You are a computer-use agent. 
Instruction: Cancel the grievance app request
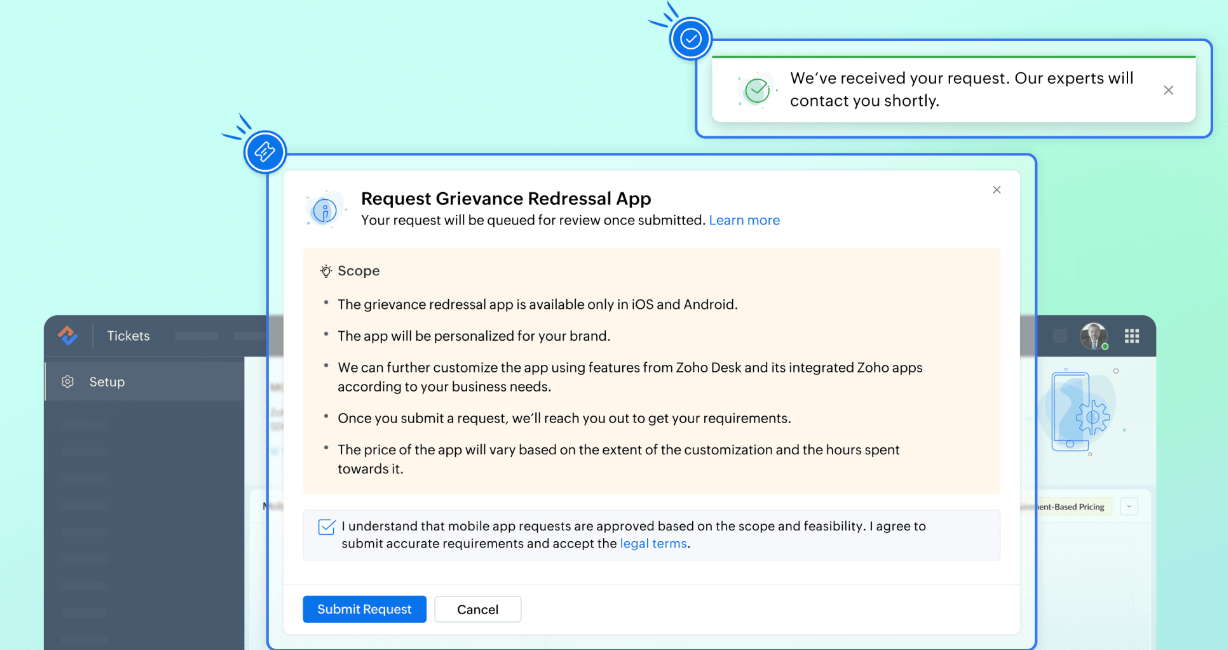click(478, 609)
